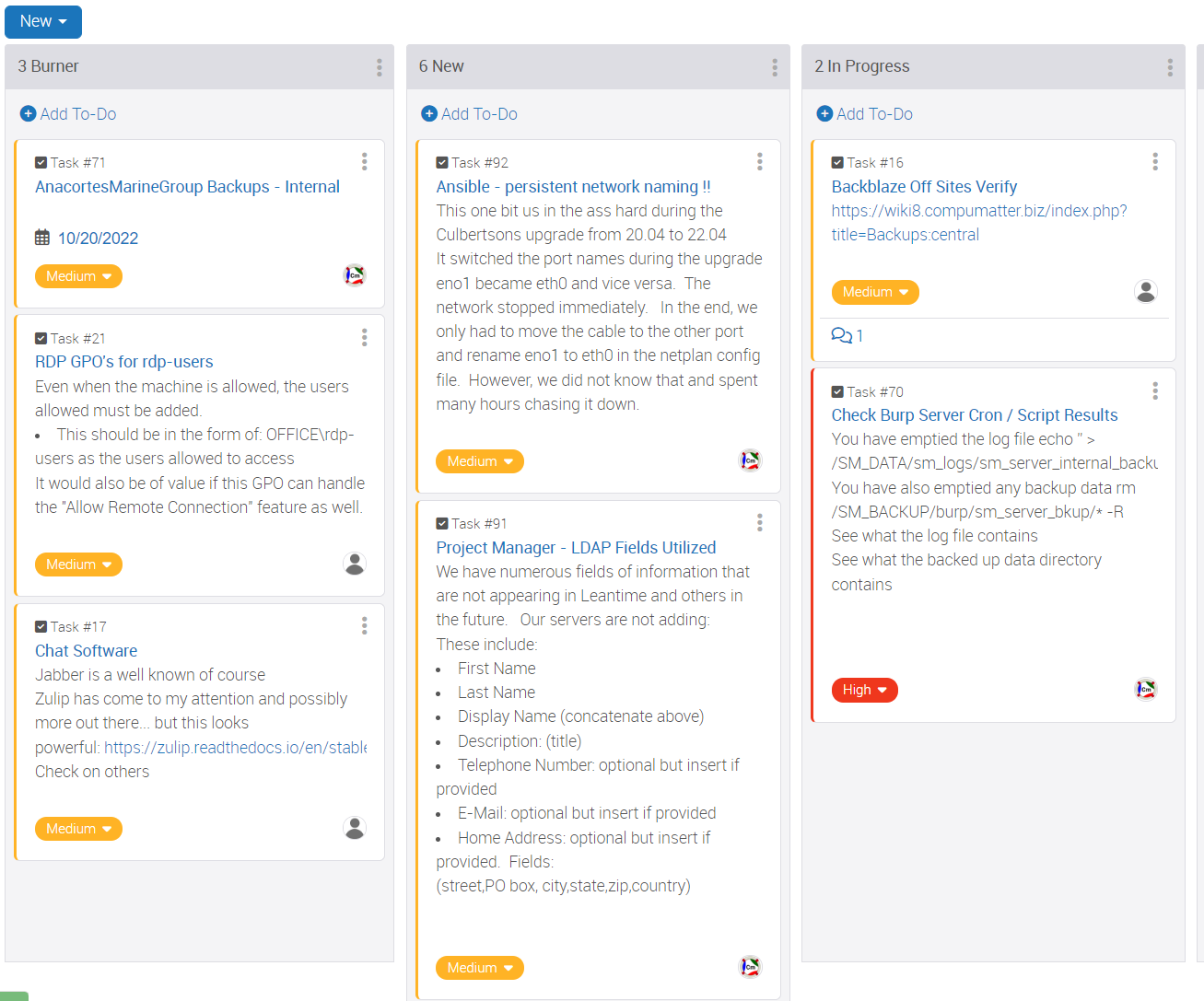Open Task #21 card menu
The height and width of the screenshot is (1001, 1204).
[x=365, y=338]
